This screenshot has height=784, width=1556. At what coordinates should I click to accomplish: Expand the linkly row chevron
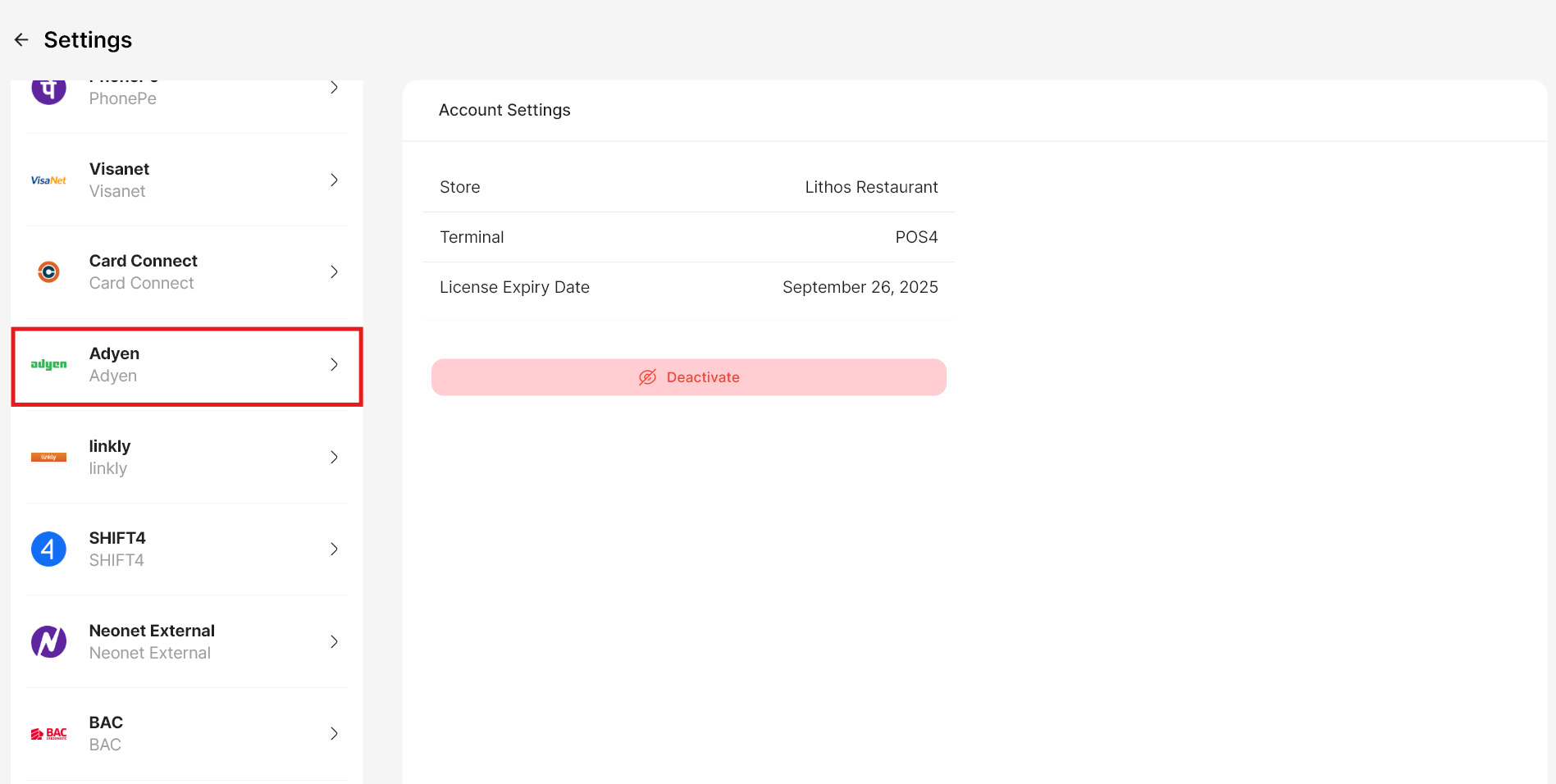coord(334,457)
